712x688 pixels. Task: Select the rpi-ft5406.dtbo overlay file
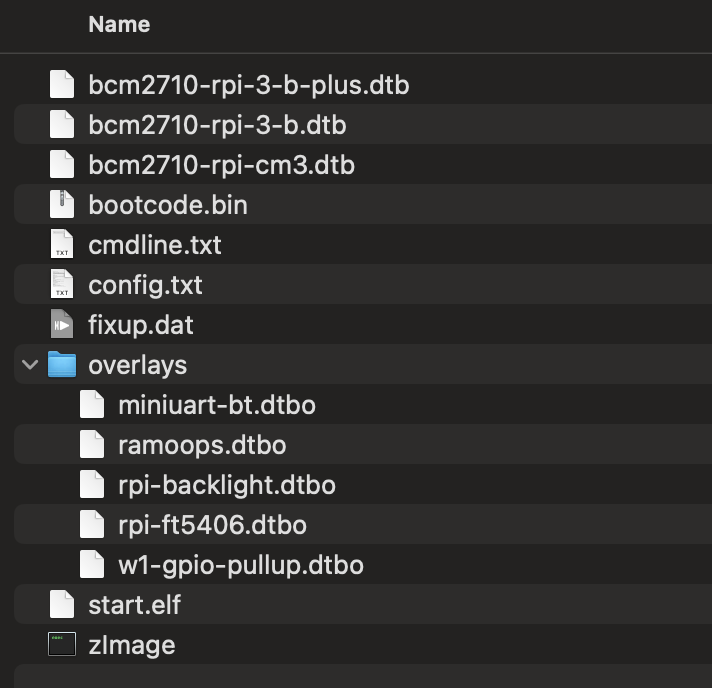pyautogui.click(x=363, y=524)
